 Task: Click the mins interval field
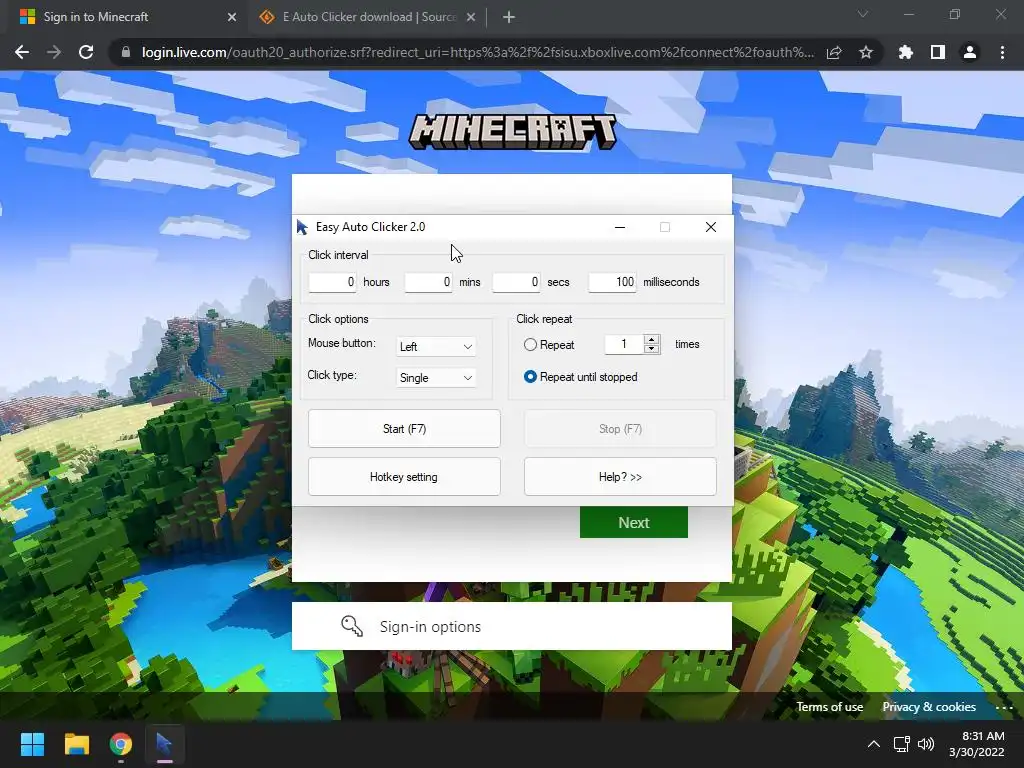428,282
